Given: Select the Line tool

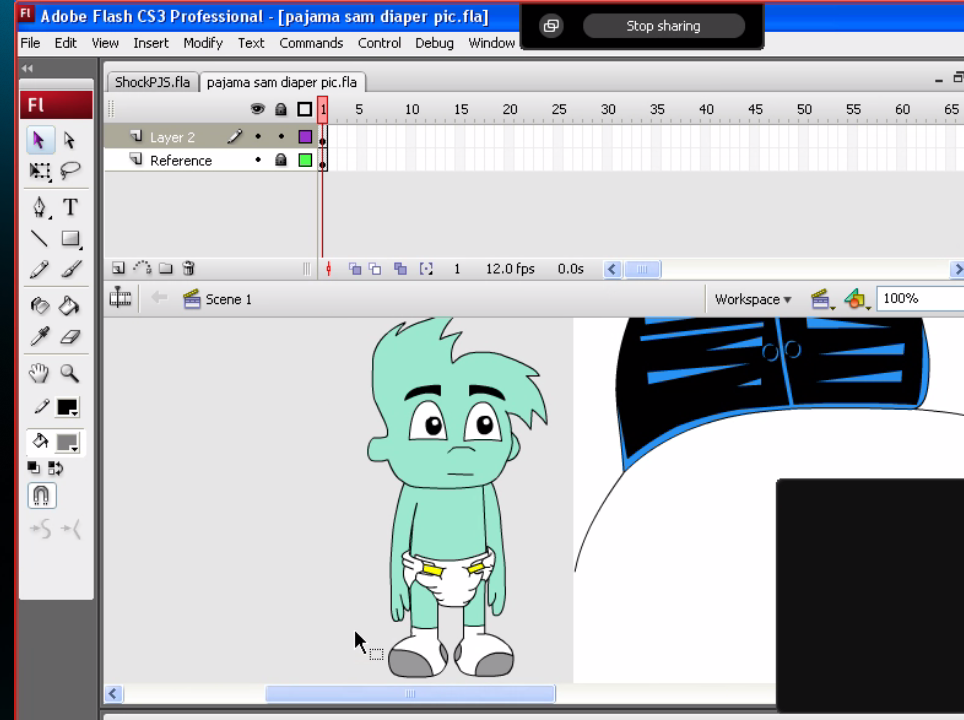Looking at the screenshot, I should click(x=39, y=239).
